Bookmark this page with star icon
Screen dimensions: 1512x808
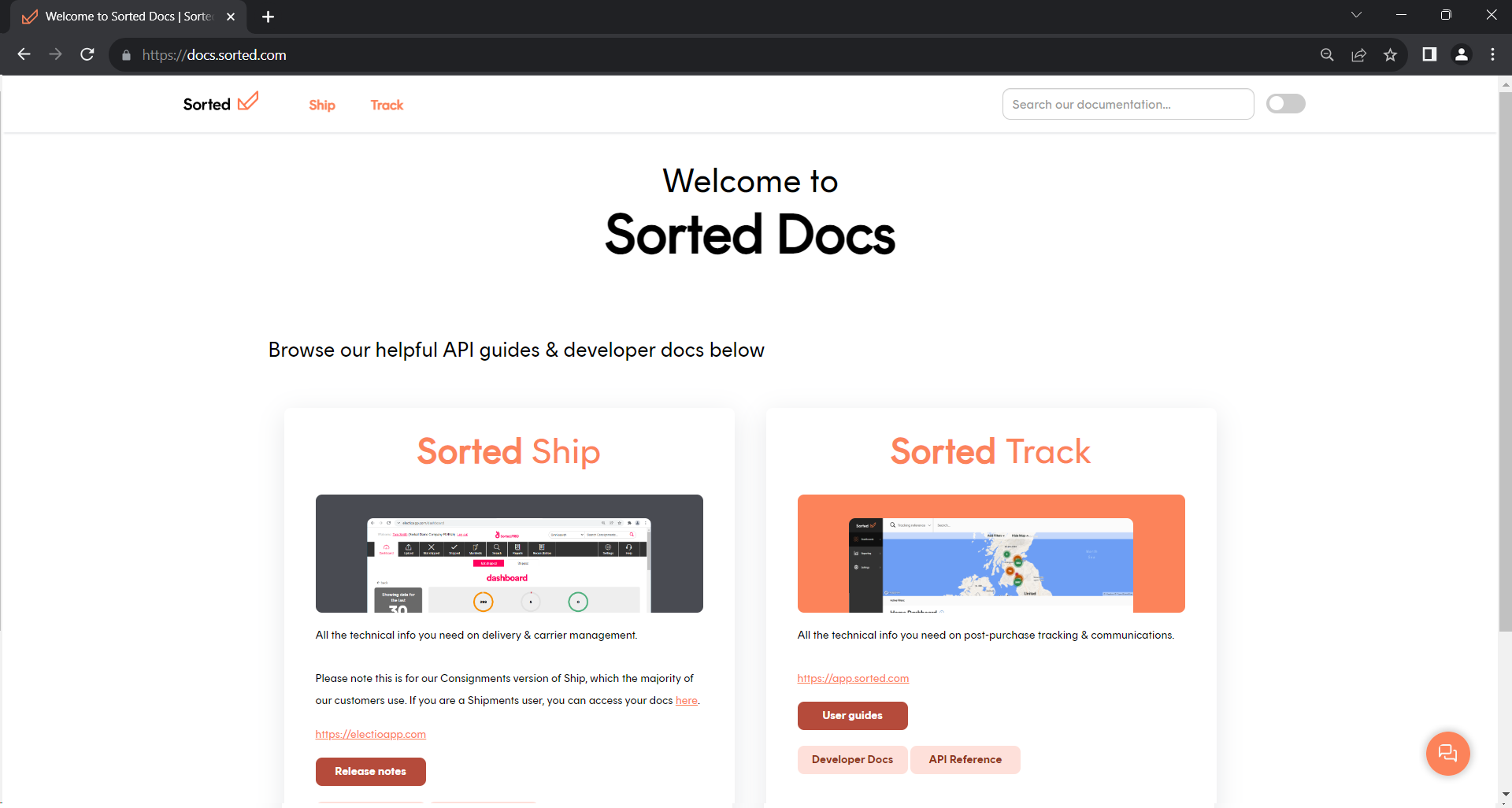pyautogui.click(x=1390, y=54)
